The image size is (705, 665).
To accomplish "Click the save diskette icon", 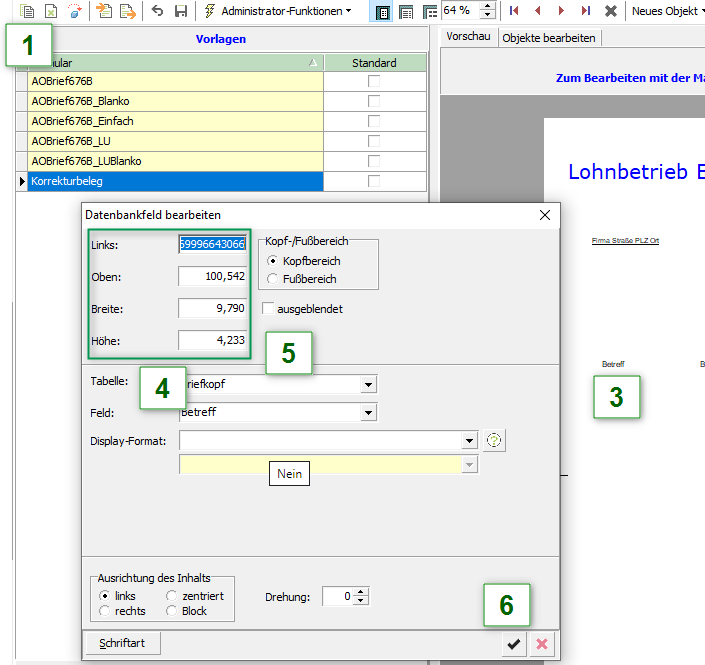I will (180, 11).
